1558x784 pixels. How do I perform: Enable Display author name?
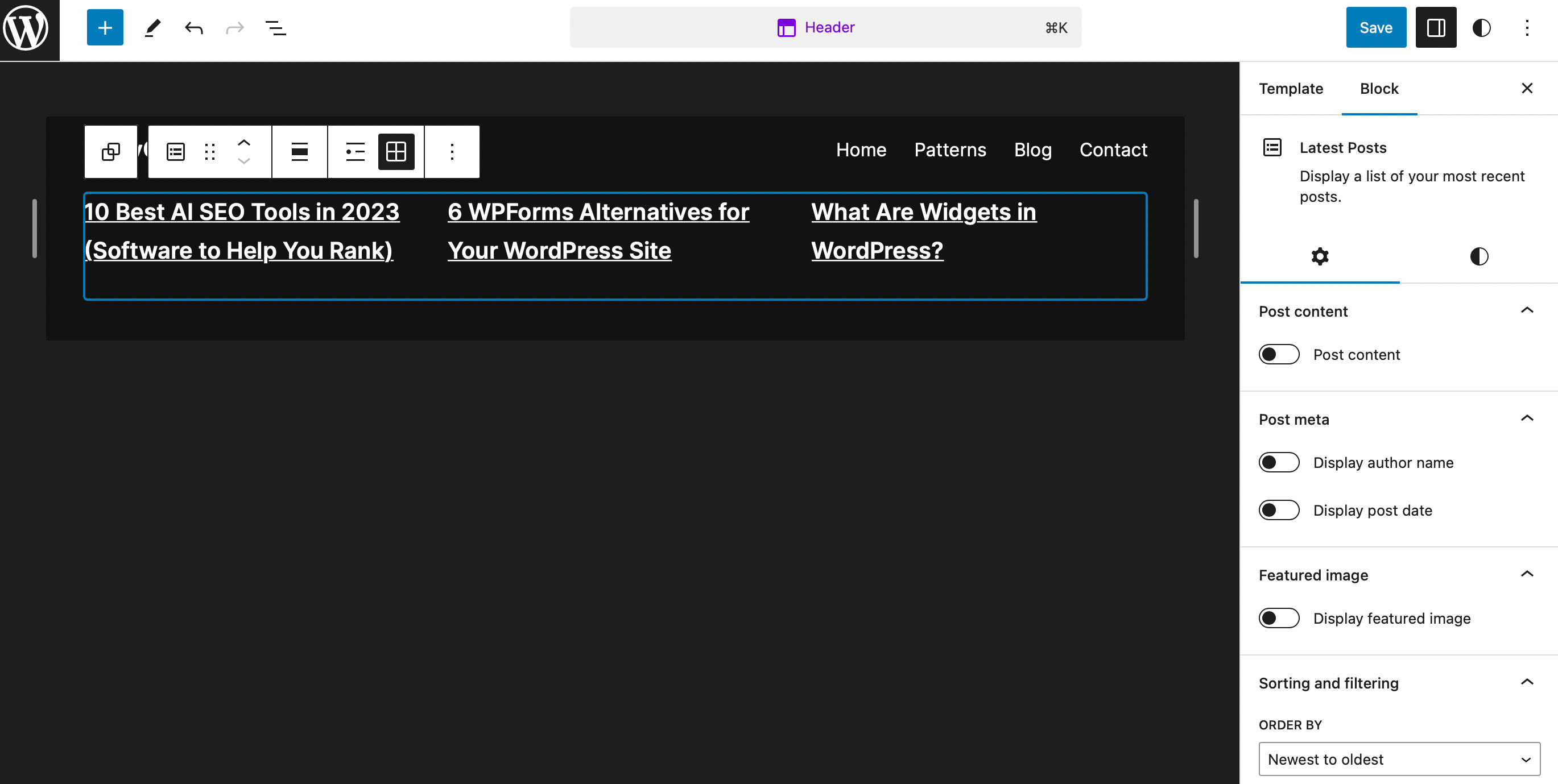(x=1279, y=462)
